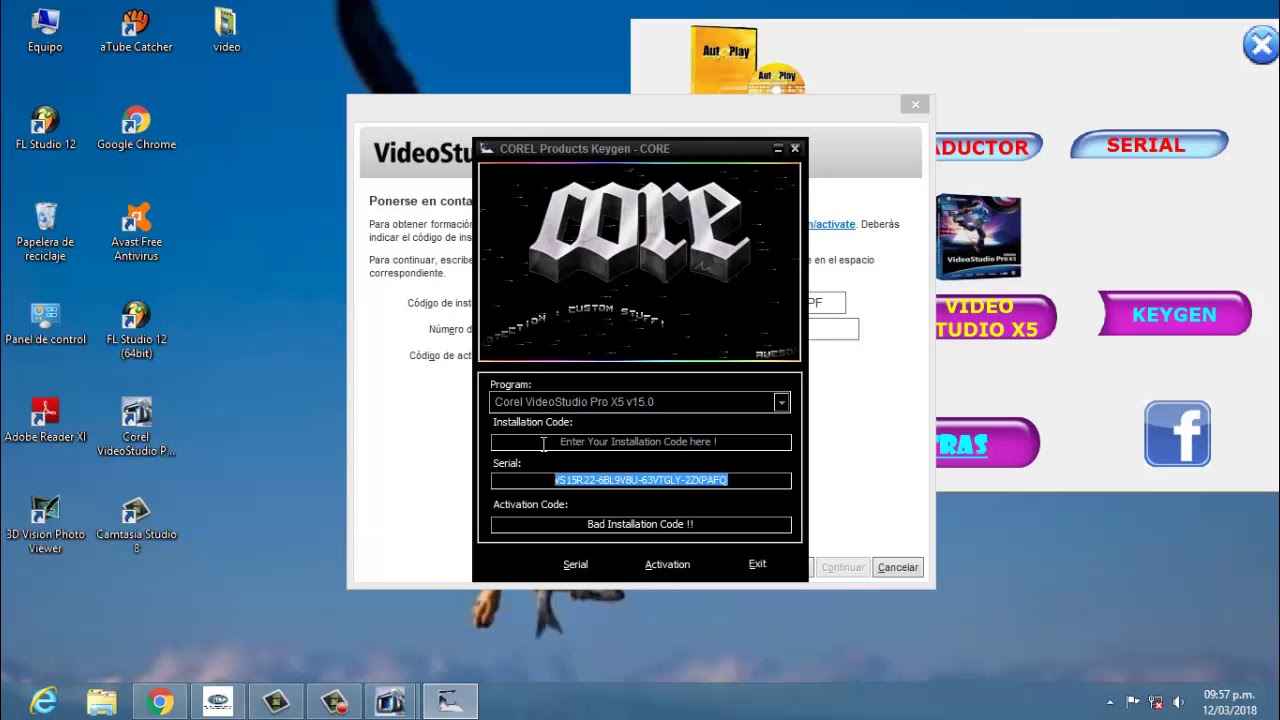Screen dimensions: 1280x720
Task: Open Program dropdown in keygen
Action: pos(781,402)
